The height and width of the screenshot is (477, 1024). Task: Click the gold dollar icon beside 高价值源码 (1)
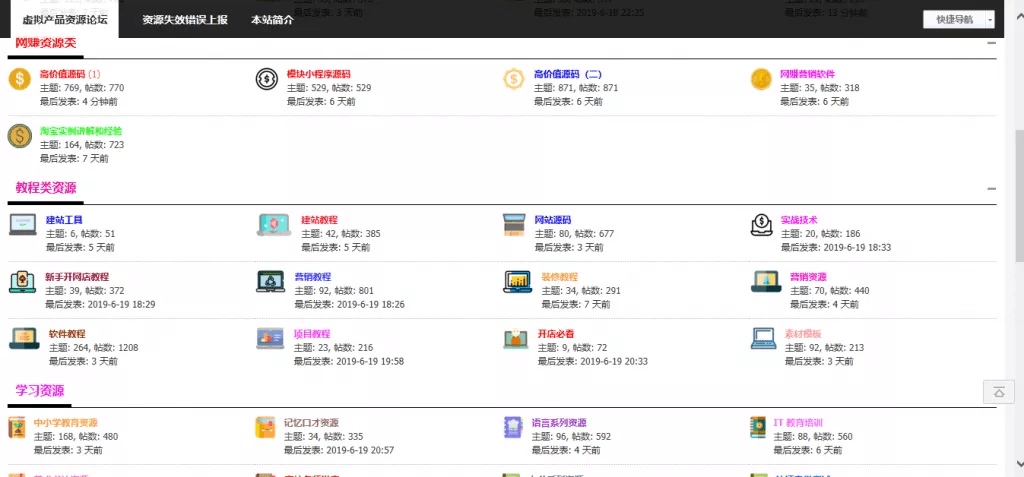pos(20,79)
